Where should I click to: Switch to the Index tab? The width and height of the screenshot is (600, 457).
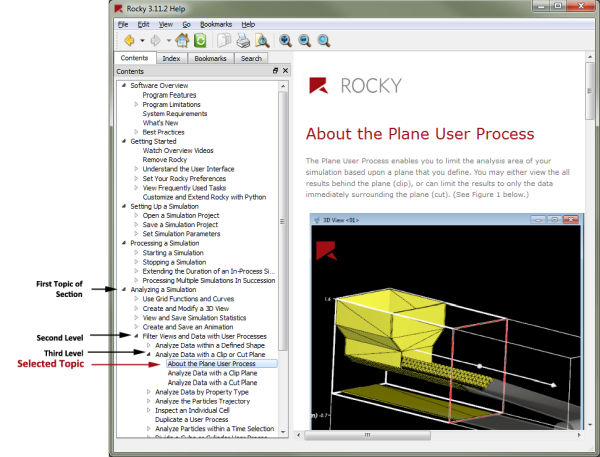(x=172, y=59)
